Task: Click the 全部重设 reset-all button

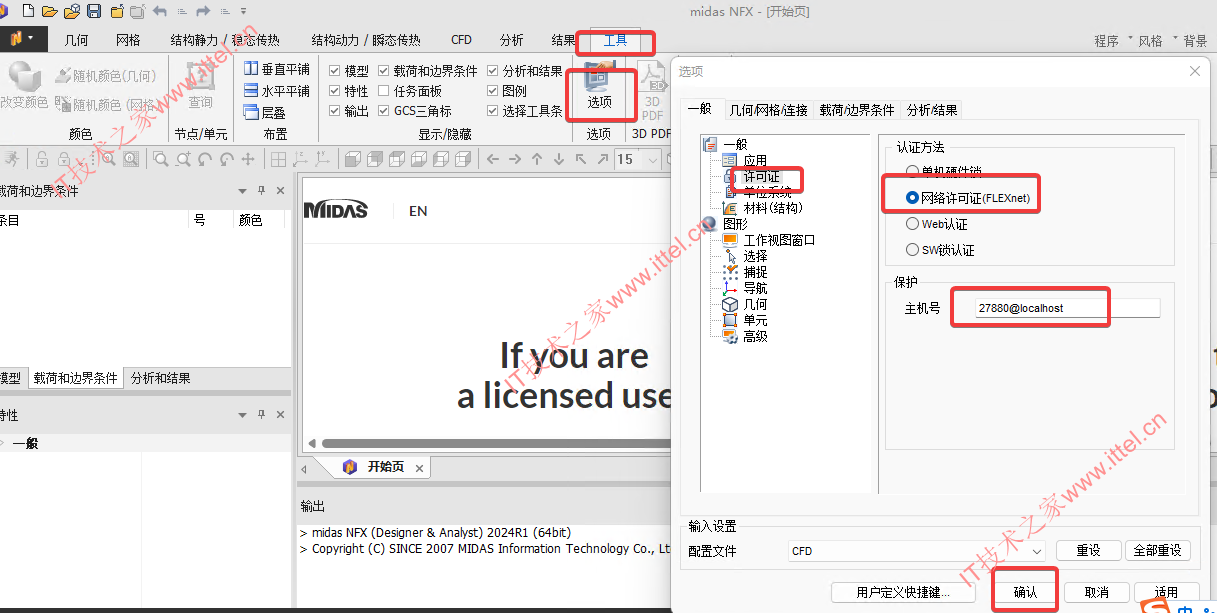Action: tap(1158, 550)
